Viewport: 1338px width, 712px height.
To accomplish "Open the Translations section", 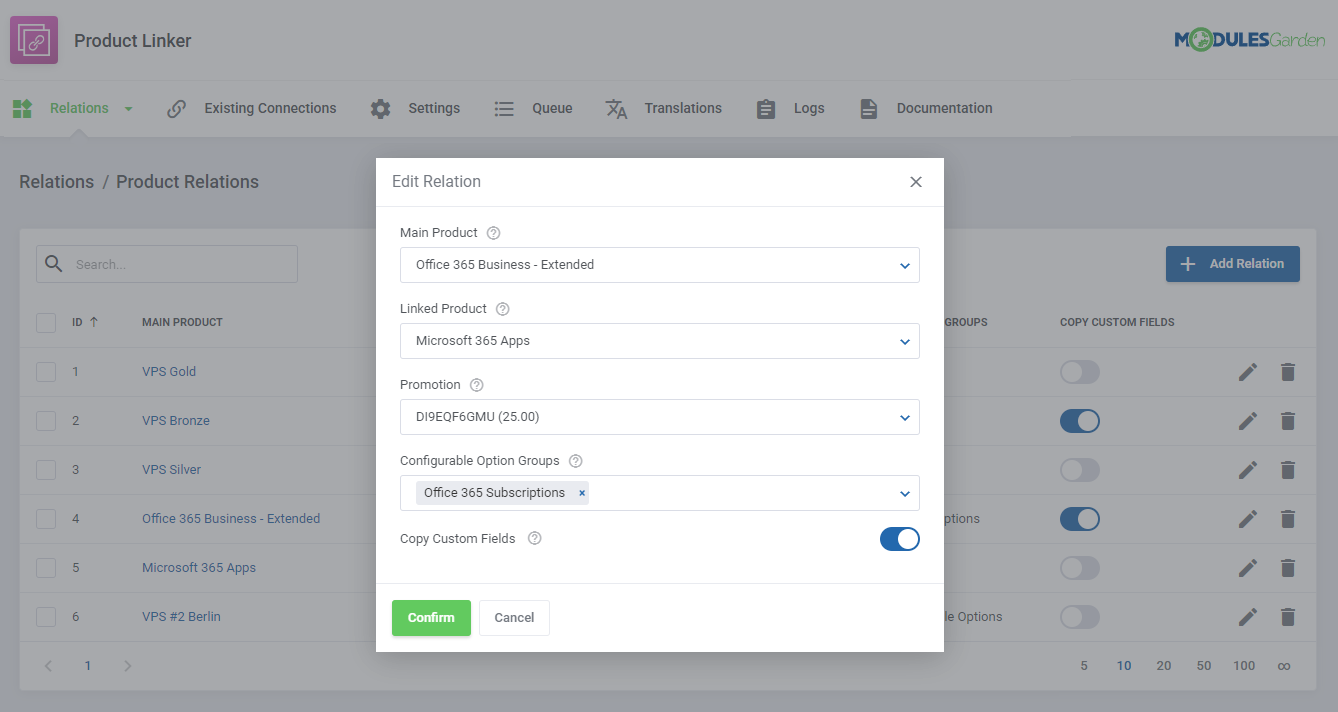I will tap(663, 108).
